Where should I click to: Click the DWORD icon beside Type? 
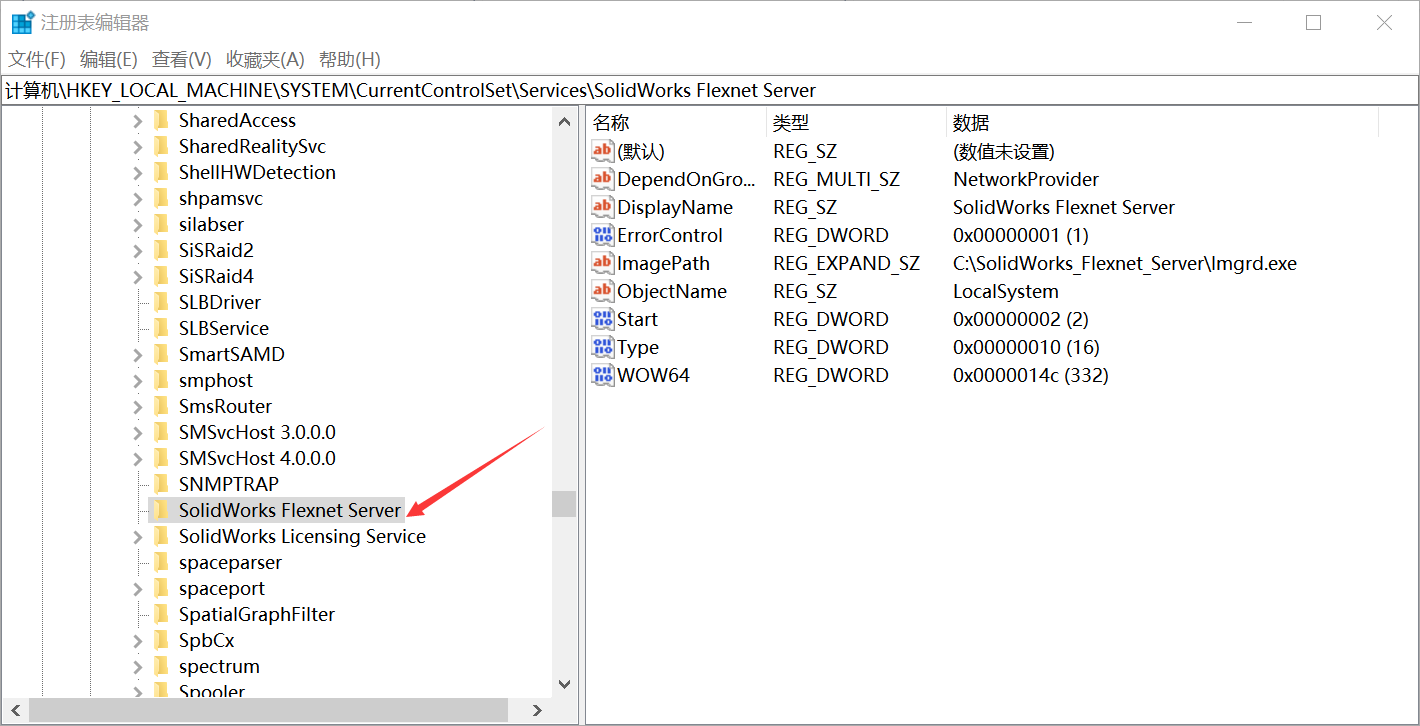click(x=603, y=347)
